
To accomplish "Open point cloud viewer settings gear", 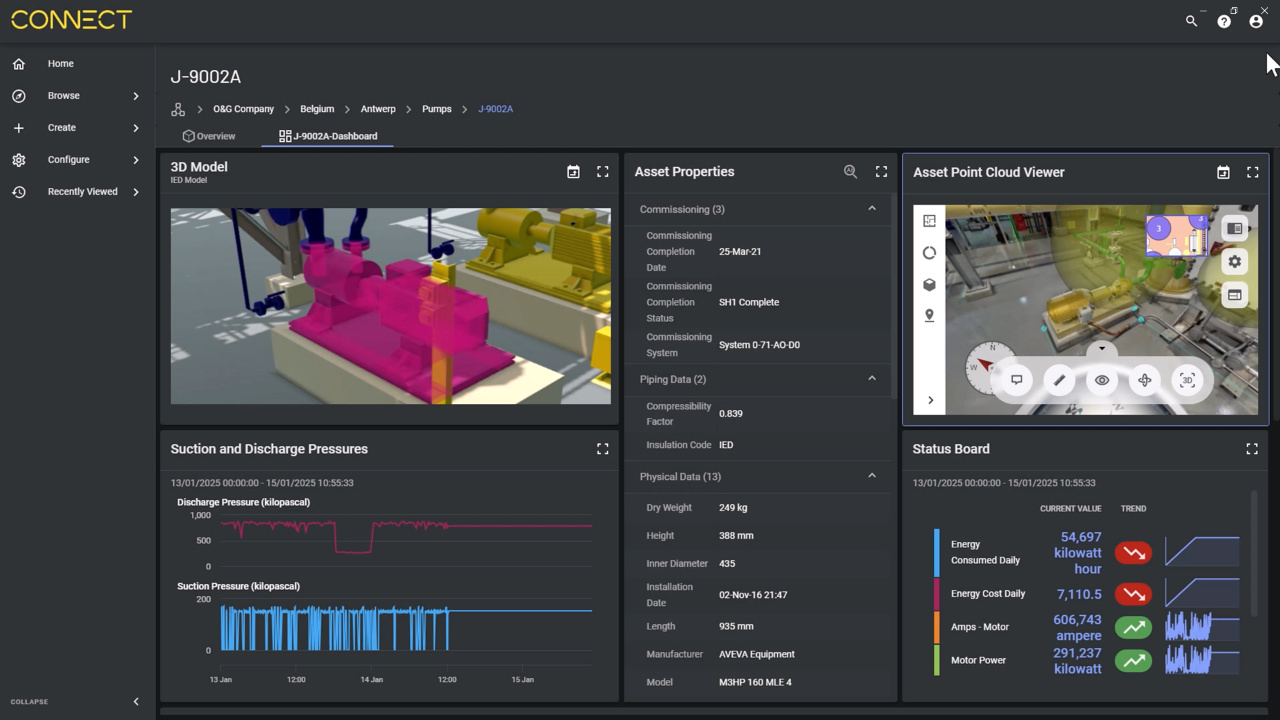I will tap(1234, 262).
